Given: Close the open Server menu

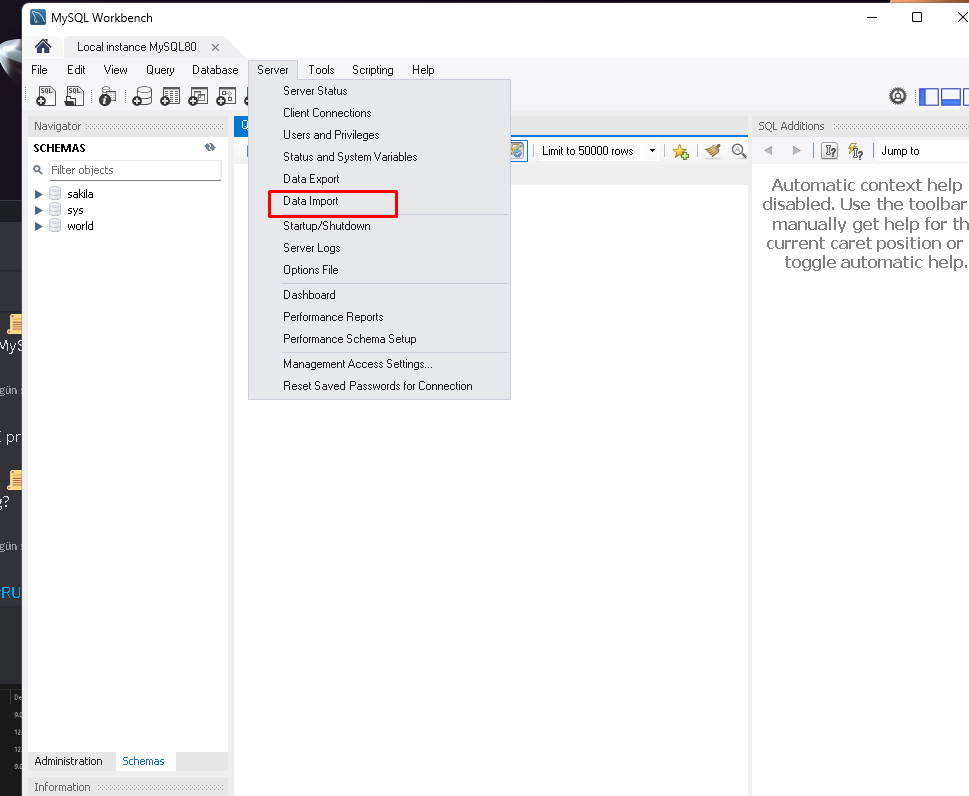Looking at the screenshot, I should point(273,70).
